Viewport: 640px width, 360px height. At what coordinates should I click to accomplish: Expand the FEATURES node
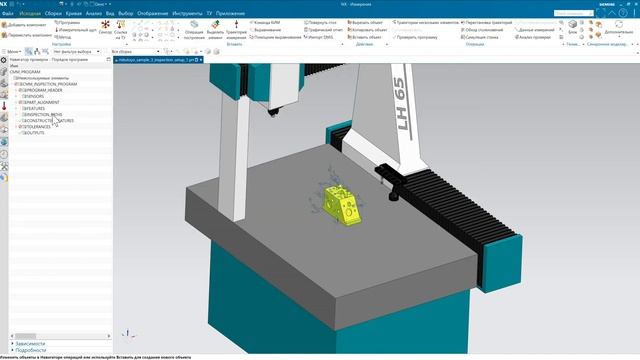(x=16, y=109)
